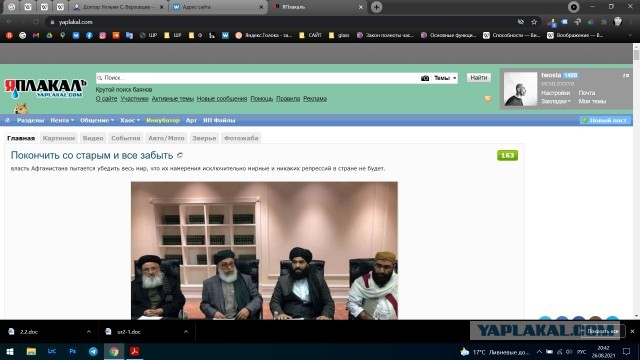Open the orange RSS feed icon
The height and width of the screenshot is (360, 640).
click(x=488, y=99)
